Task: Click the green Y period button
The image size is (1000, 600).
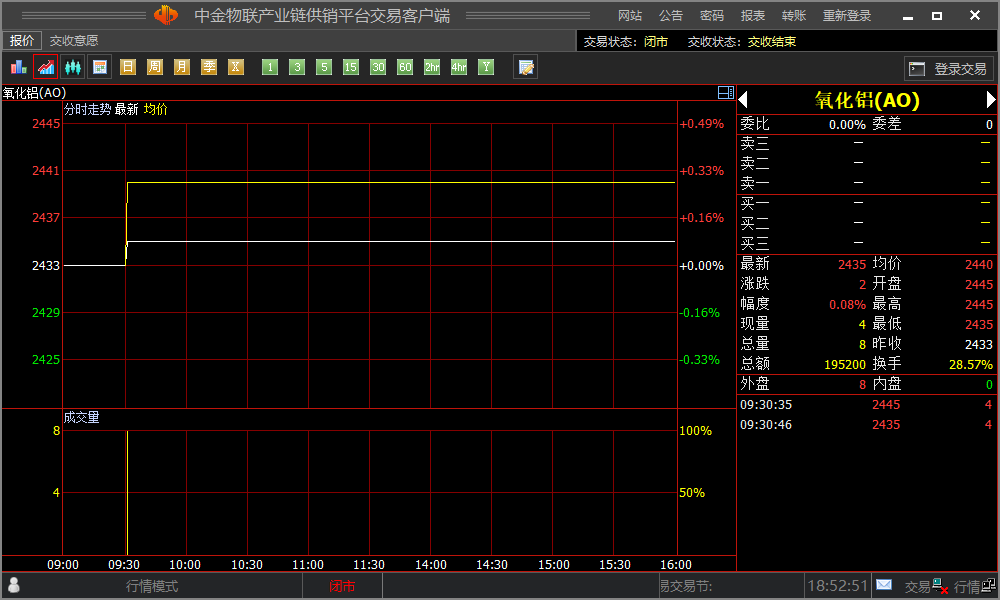Action: [487, 67]
